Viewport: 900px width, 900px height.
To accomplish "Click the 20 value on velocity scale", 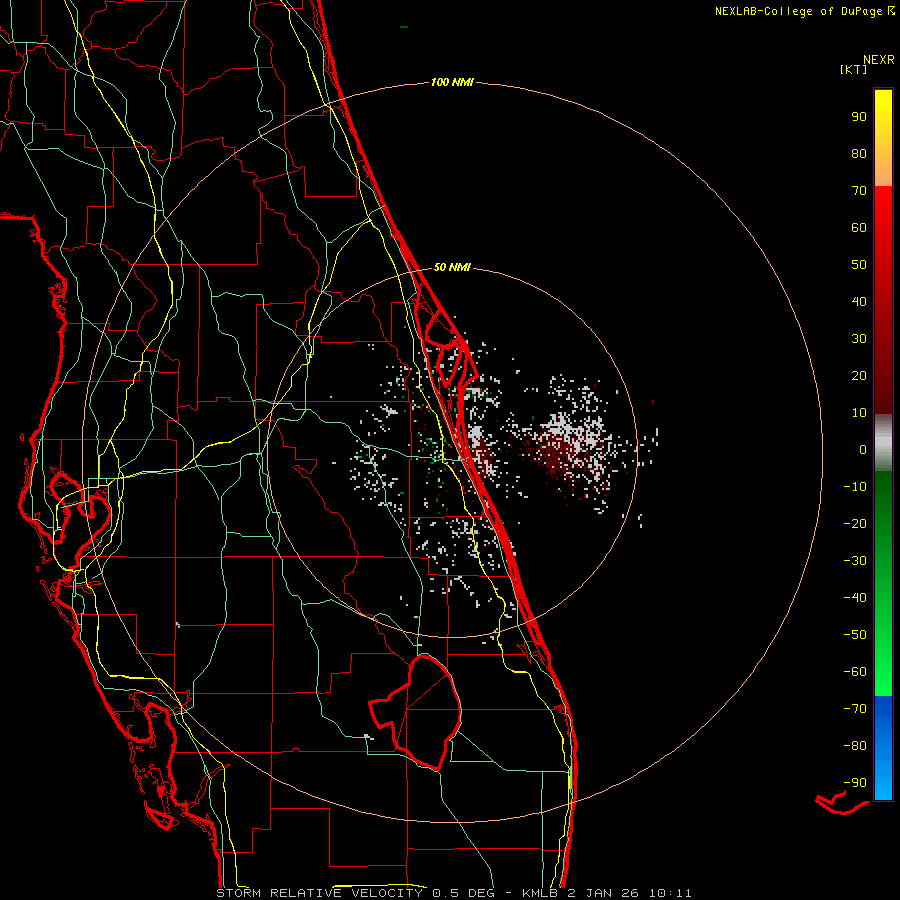I will (x=859, y=375).
